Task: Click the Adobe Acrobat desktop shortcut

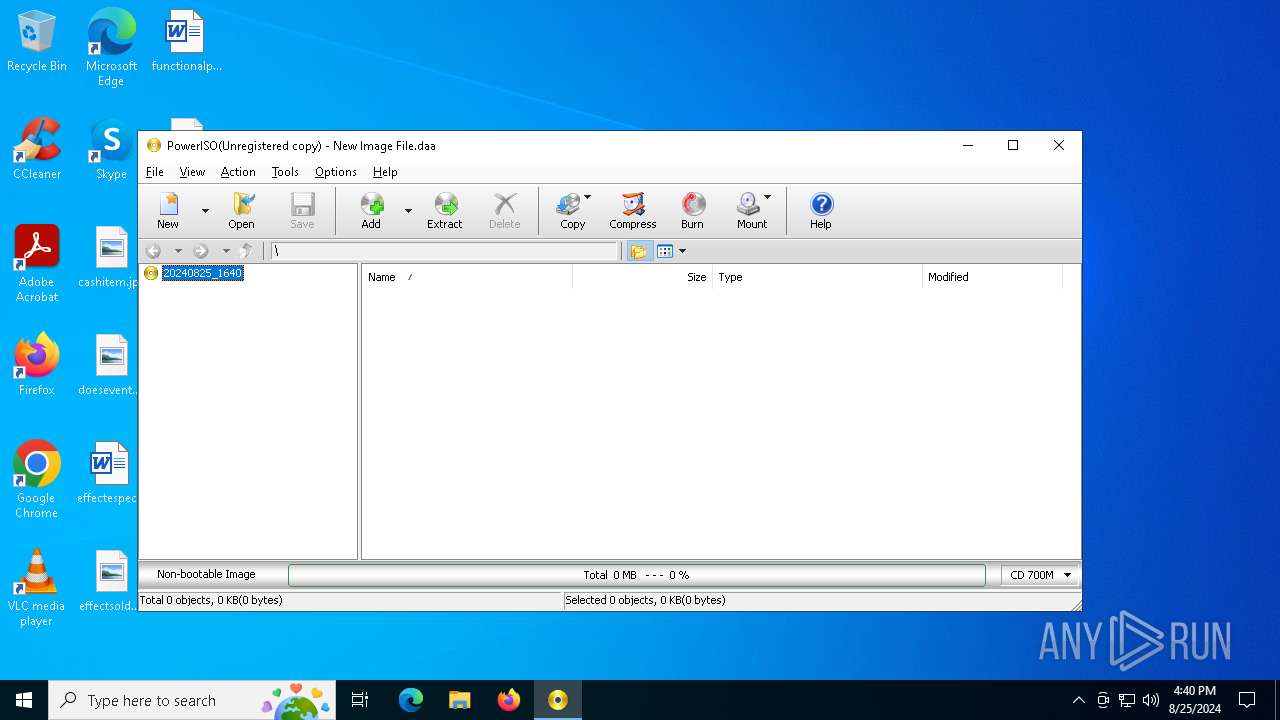Action: coord(37,264)
